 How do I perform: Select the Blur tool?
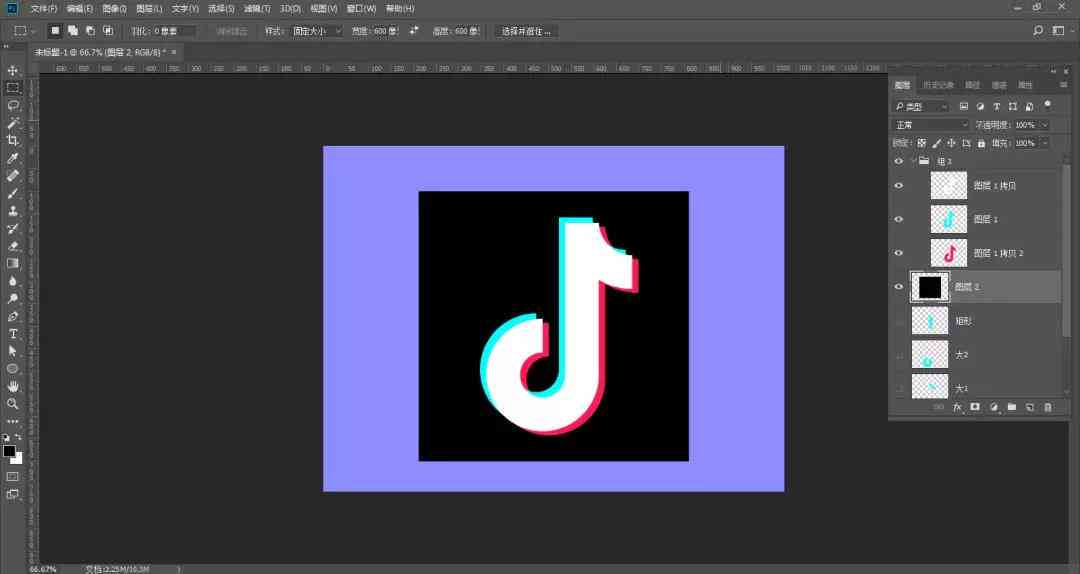(12, 281)
